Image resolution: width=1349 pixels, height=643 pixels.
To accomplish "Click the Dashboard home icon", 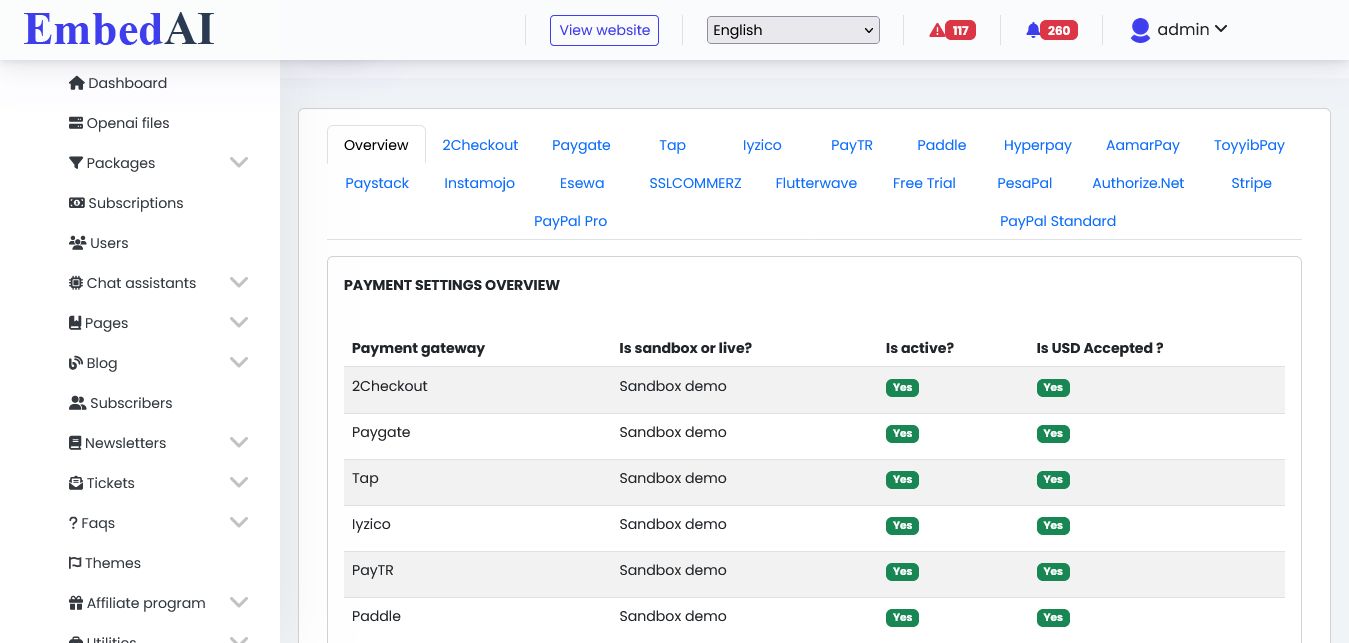I will tap(76, 83).
